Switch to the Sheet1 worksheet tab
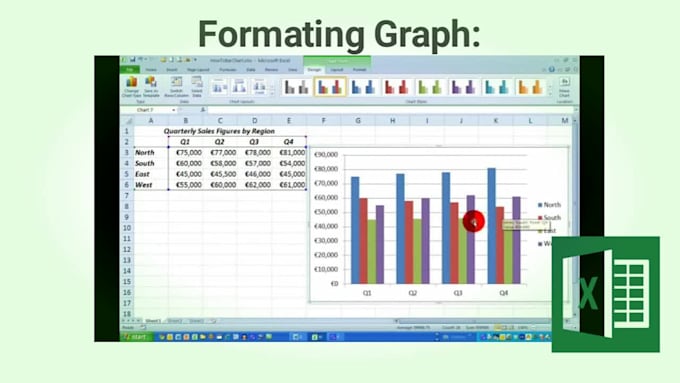The image size is (680, 383). click(153, 321)
